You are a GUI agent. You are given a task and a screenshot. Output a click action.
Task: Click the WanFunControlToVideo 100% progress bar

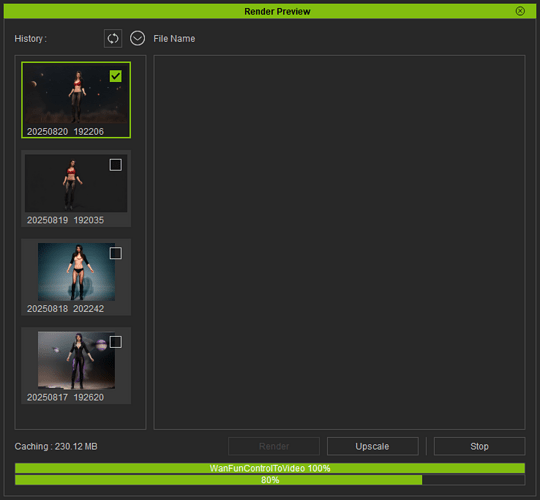pyautogui.click(x=270, y=468)
